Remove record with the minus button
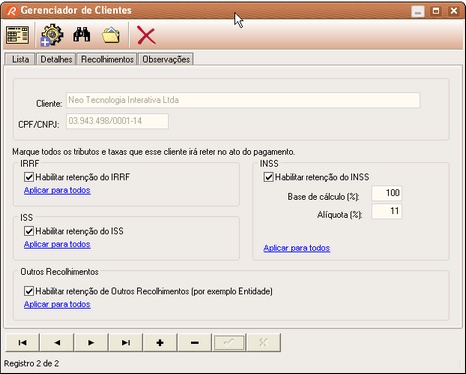Viewport: 466px width, 374px height. click(195, 342)
